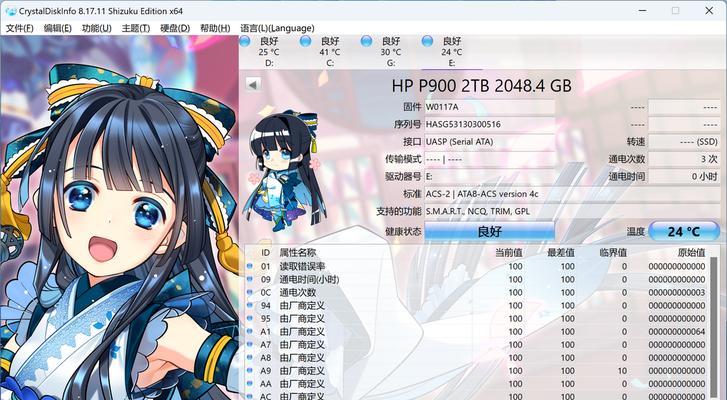Image resolution: width=727 pixels, height=400 pixels.
Task: Click the status dot of attribute A7
Action: (249, 344)
